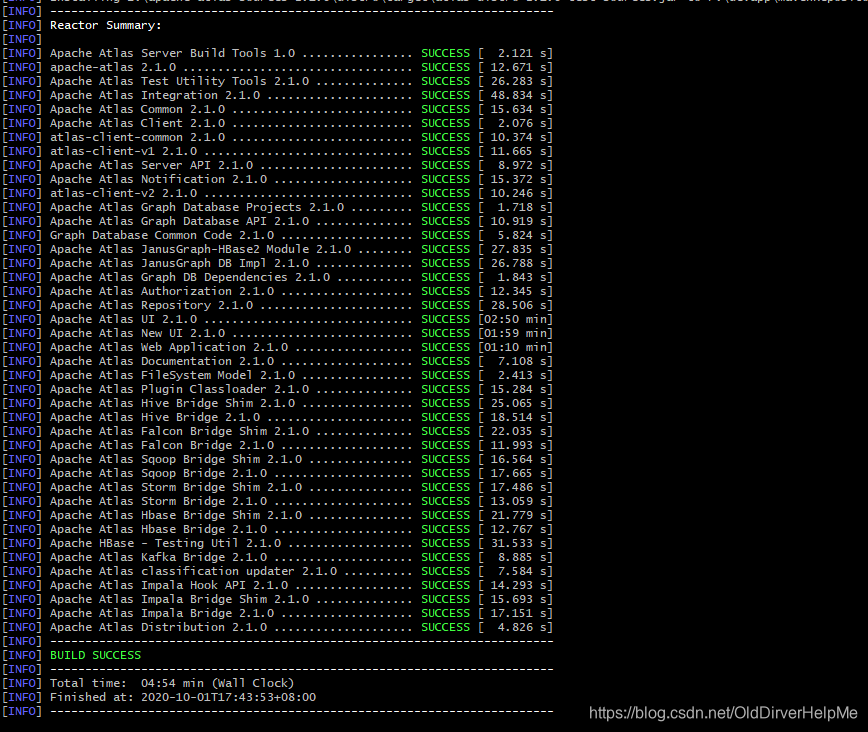Click the '01:59 min' duration value
The image size is (868, 732).
515,333
